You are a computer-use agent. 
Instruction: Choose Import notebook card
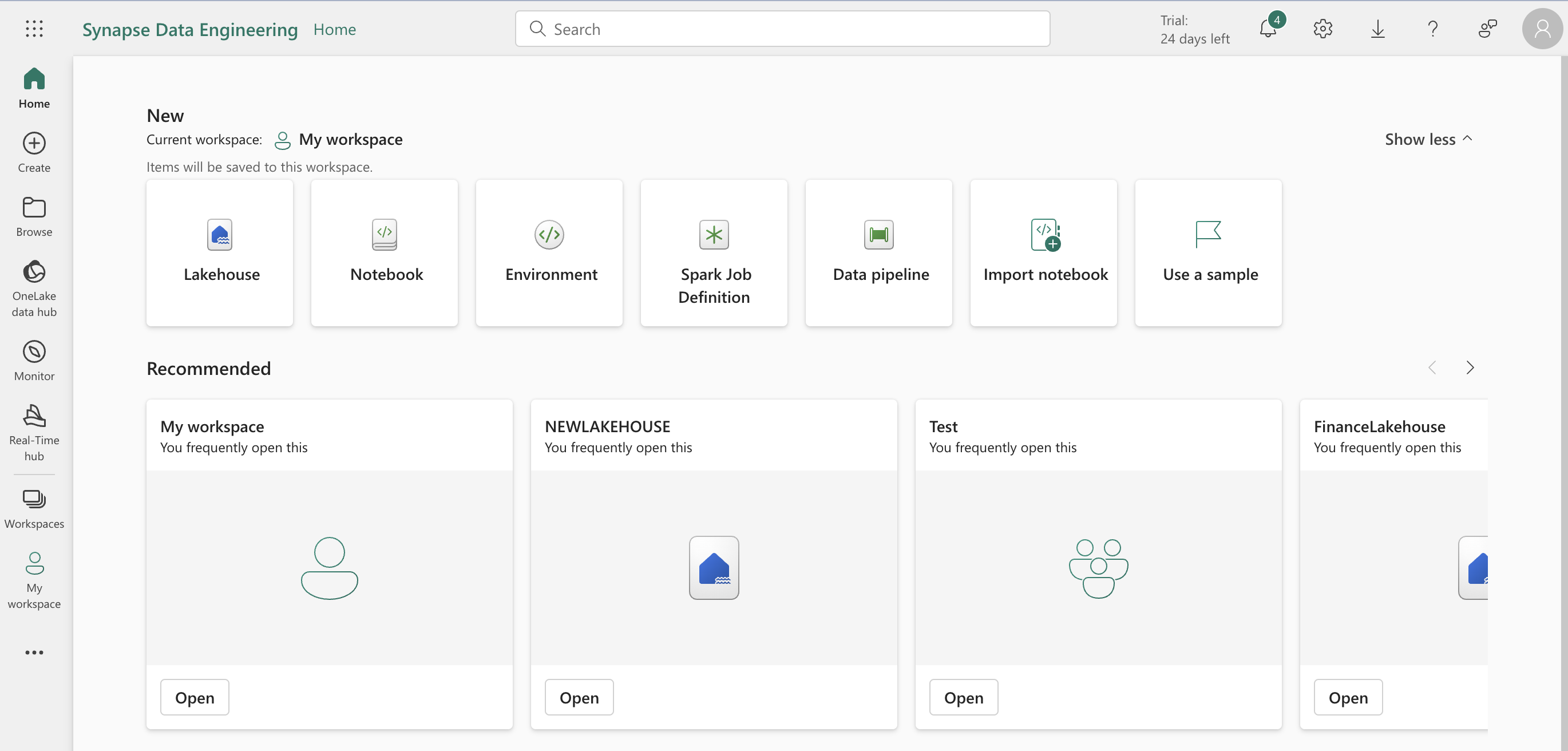(1044, 253)
